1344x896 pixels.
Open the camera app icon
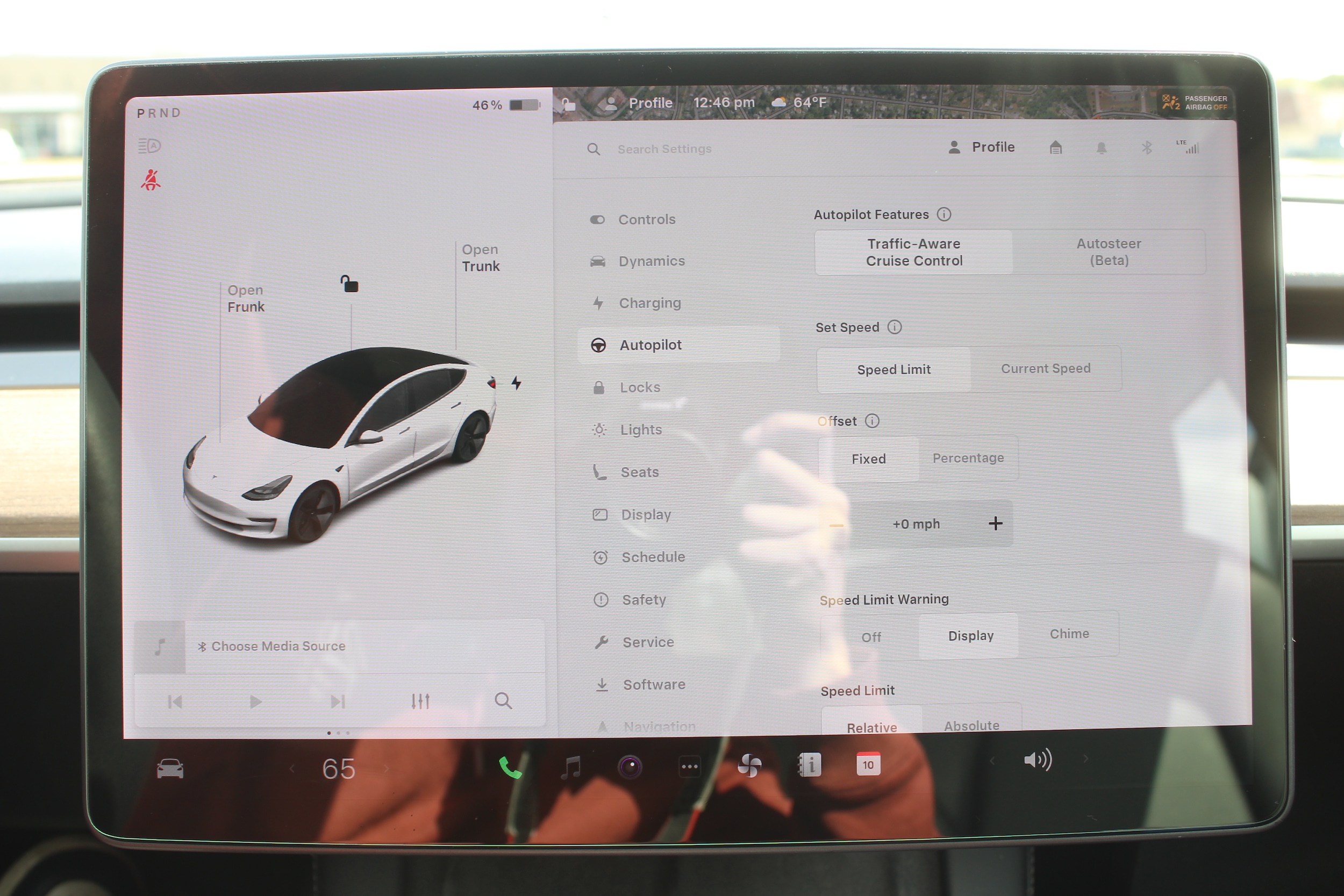(x=630, y=767)
